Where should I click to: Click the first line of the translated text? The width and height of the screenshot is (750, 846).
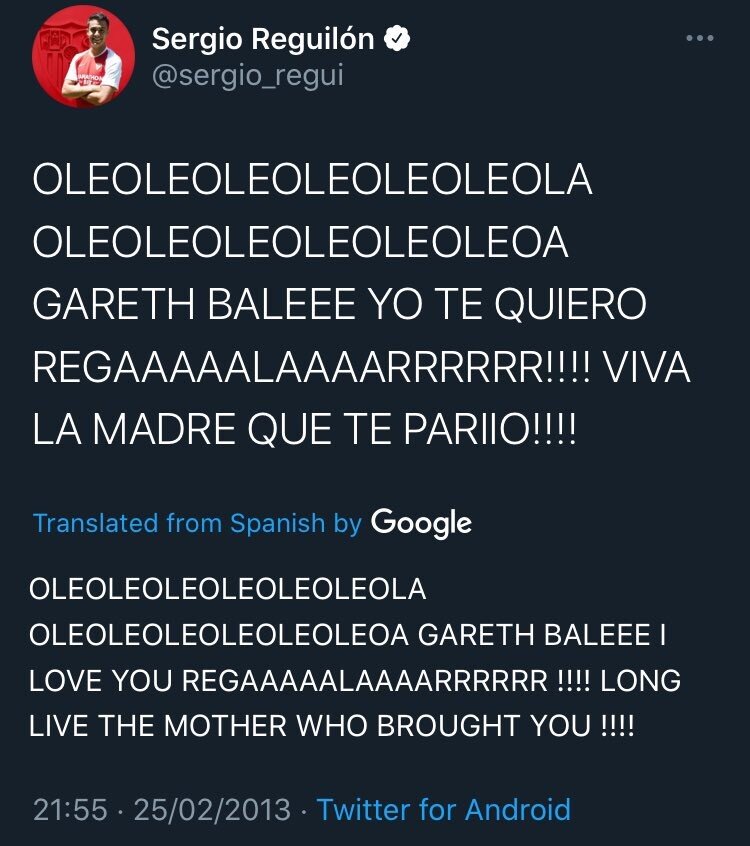pyautogui.click(x=228, y=589)
